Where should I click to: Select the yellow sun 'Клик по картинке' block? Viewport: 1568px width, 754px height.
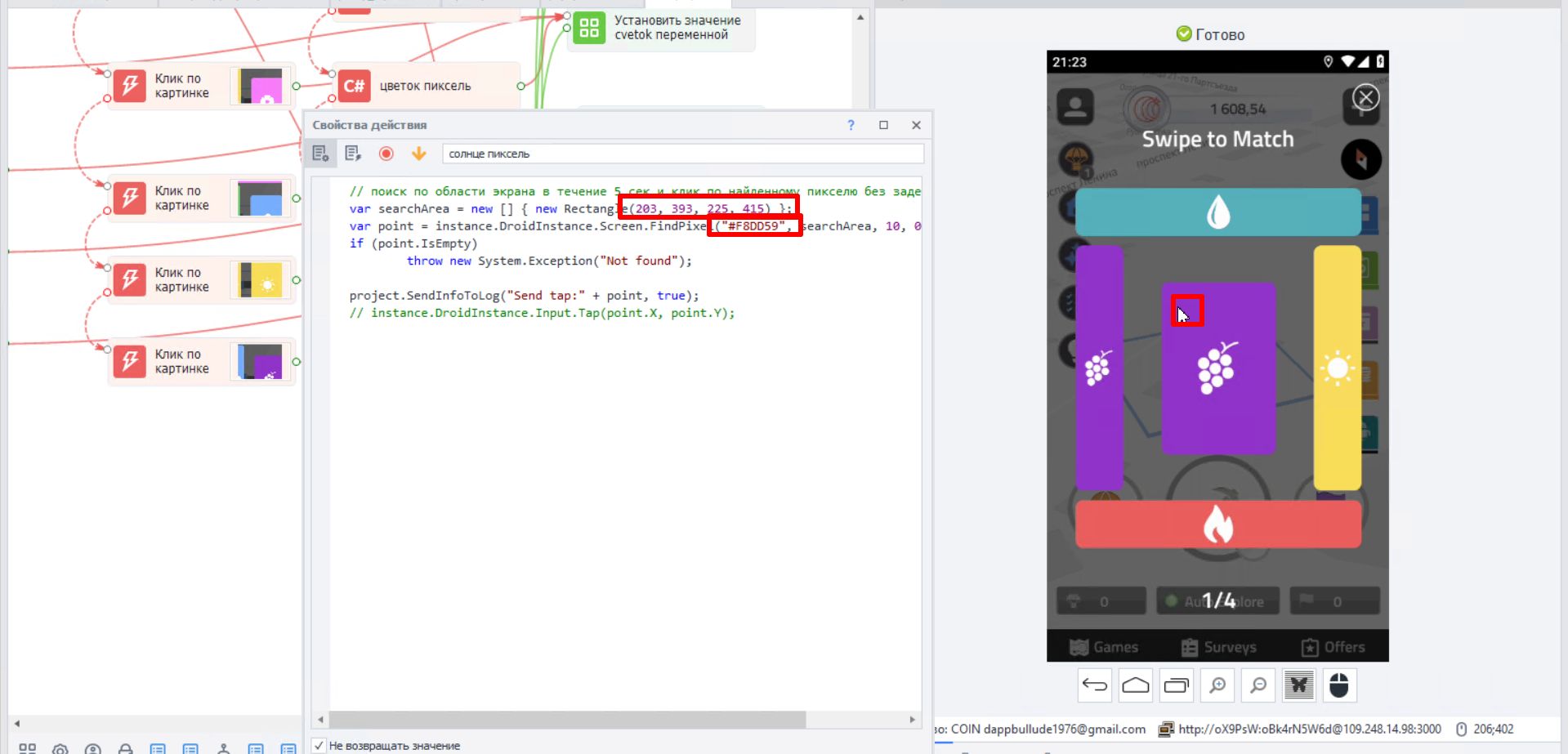202,280
